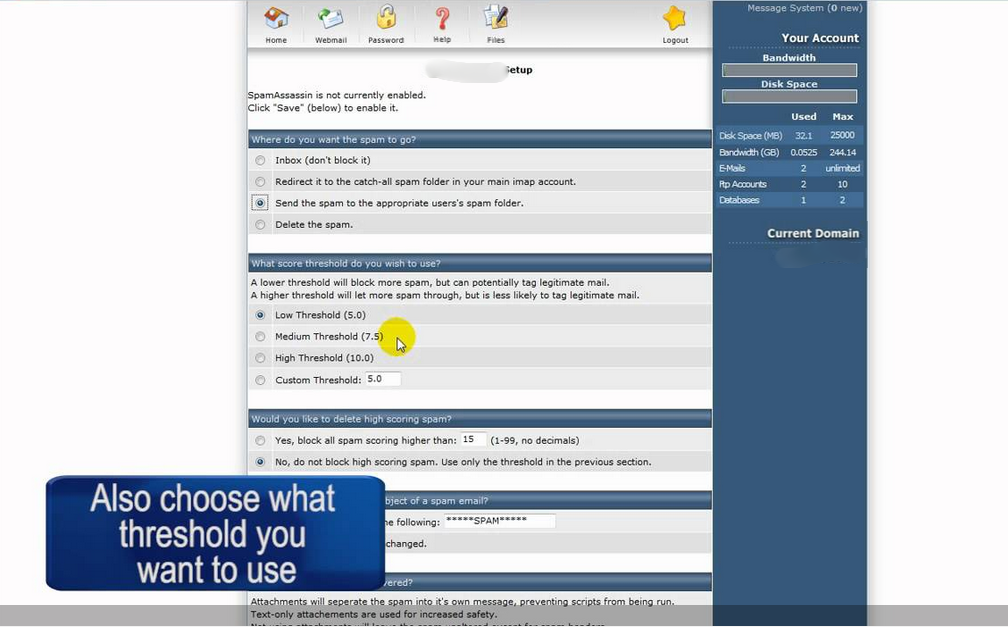Screen dimensions: 1008x627
Task: Click the Logout star icon
Action: tap(675, 19)
